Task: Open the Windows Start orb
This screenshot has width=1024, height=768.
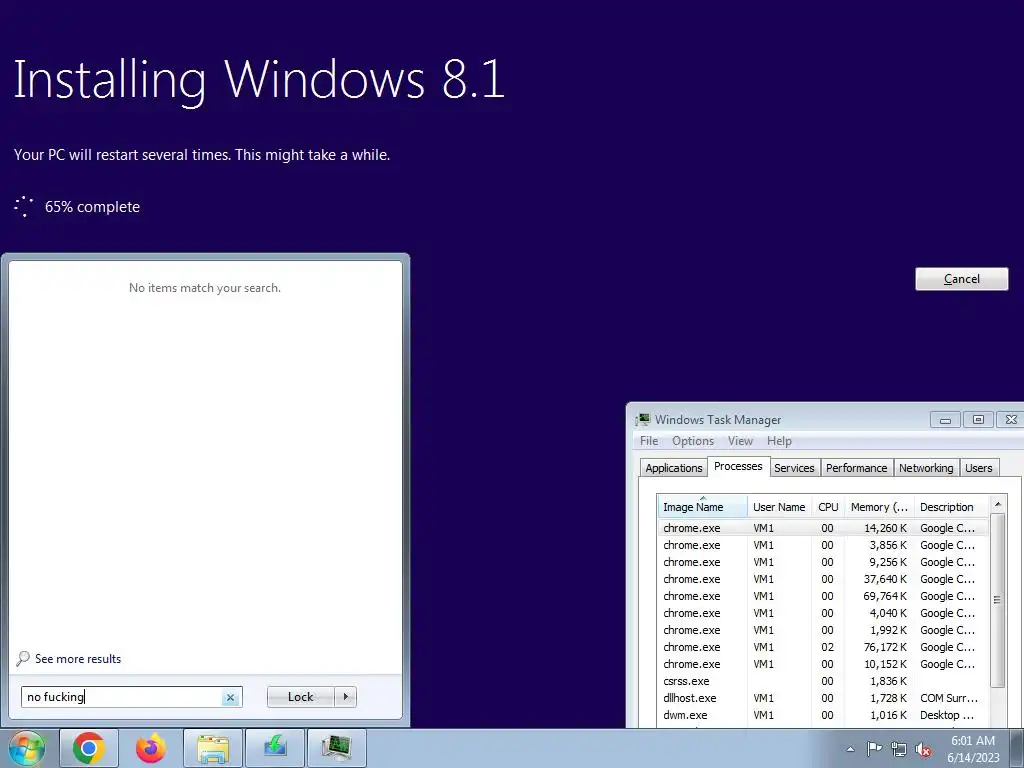Action: pos(26,748)
